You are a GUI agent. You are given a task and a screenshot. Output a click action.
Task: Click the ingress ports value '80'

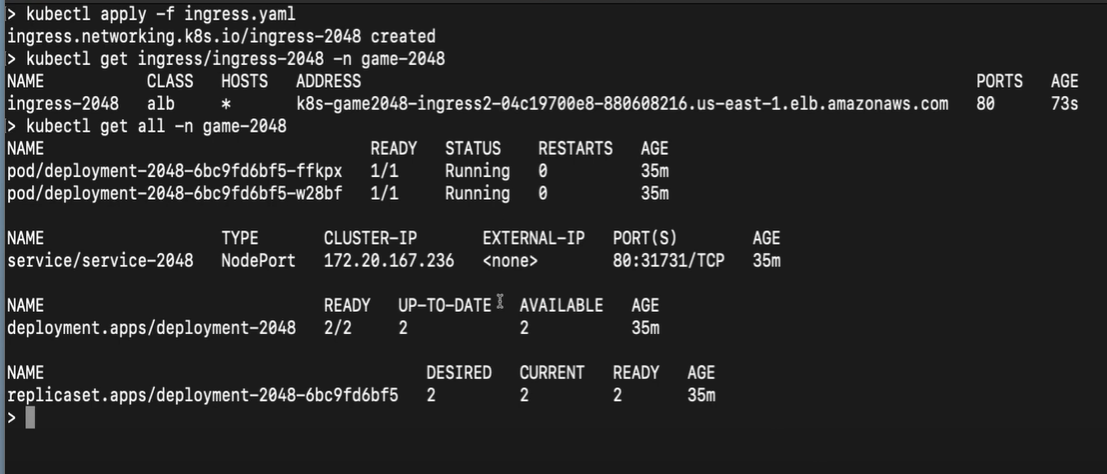[986, 105]
